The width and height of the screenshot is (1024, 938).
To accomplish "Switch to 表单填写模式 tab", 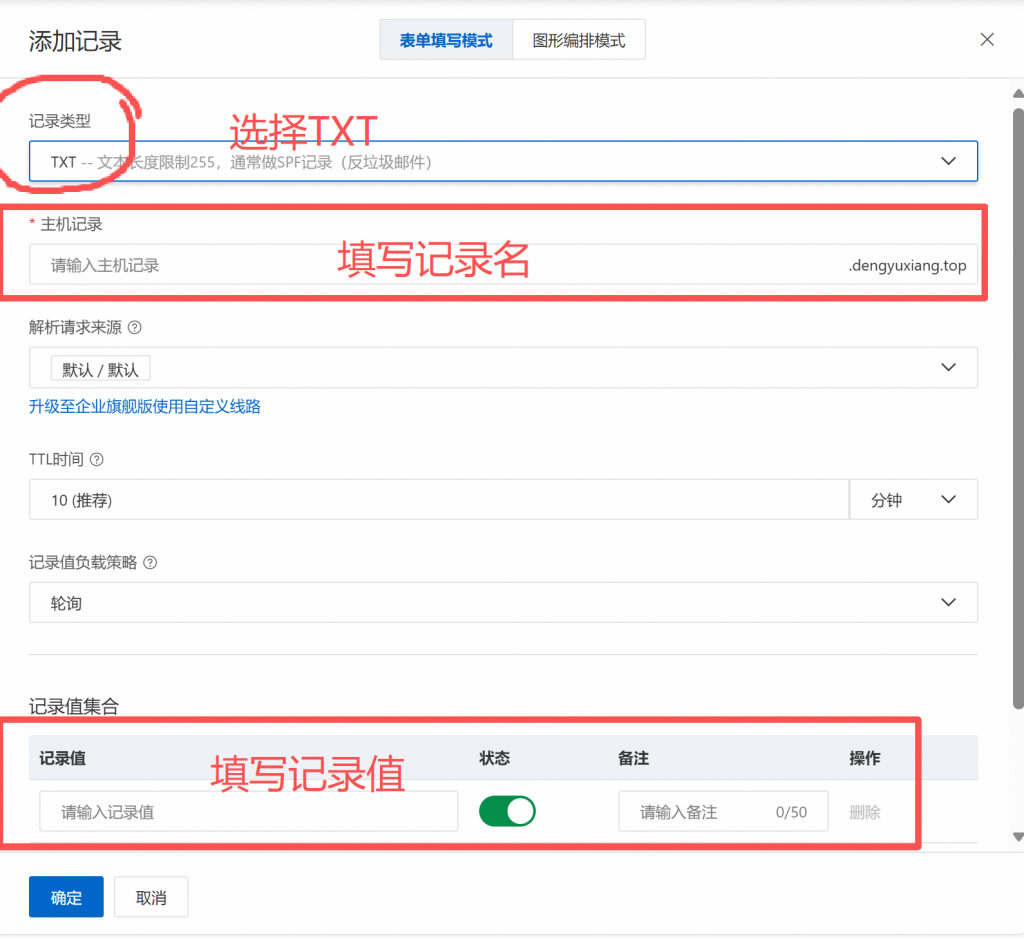I will tap(446, 41).
